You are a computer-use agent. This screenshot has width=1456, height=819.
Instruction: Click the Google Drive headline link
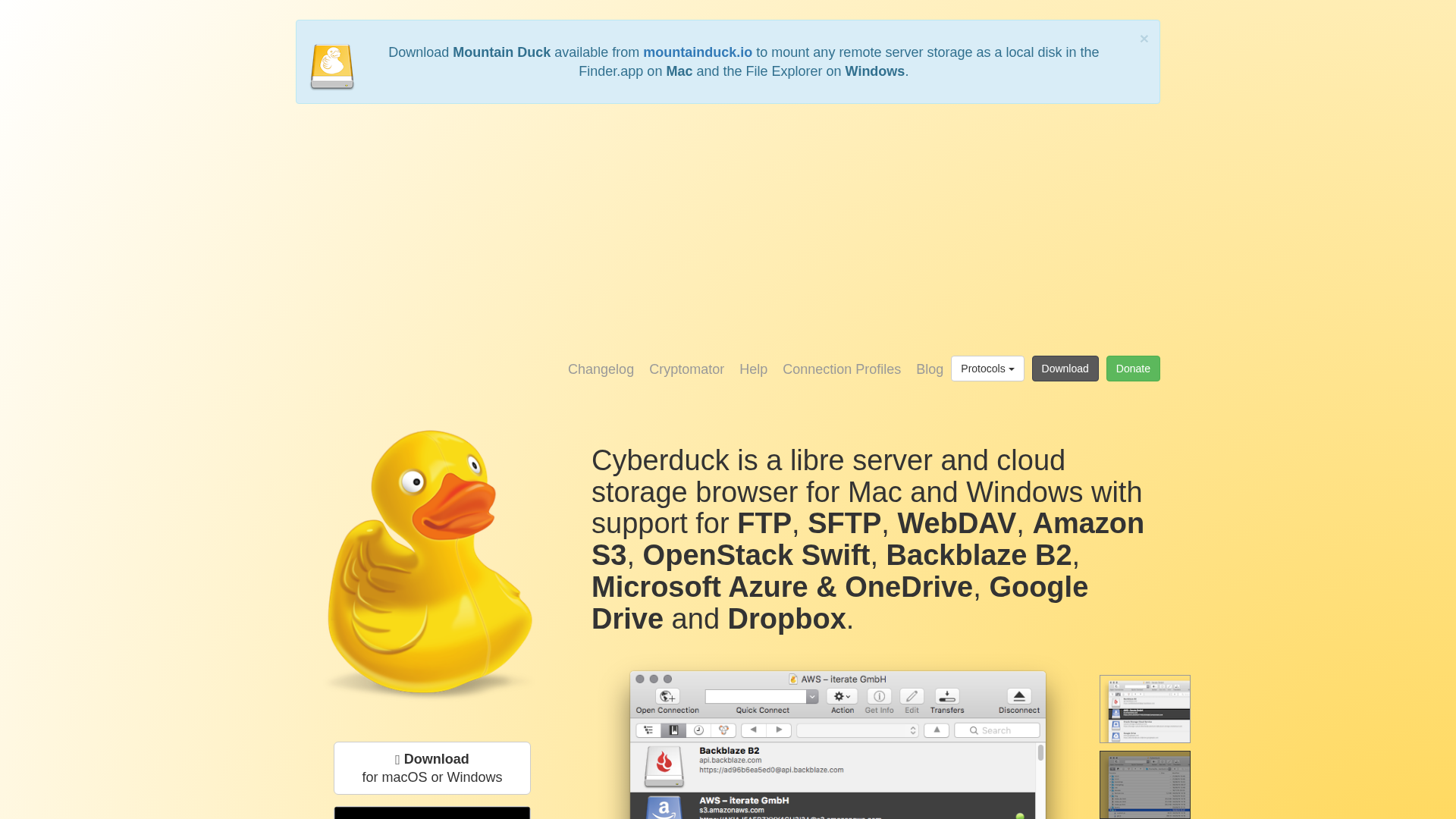tap(839, 603)
